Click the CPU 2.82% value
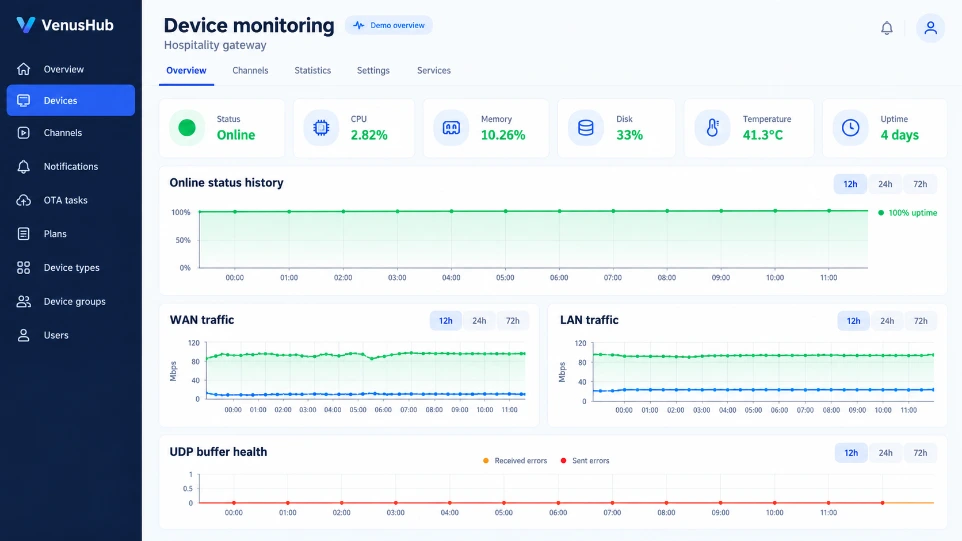This screenshot has height=541, width=962. click(369, 135)
